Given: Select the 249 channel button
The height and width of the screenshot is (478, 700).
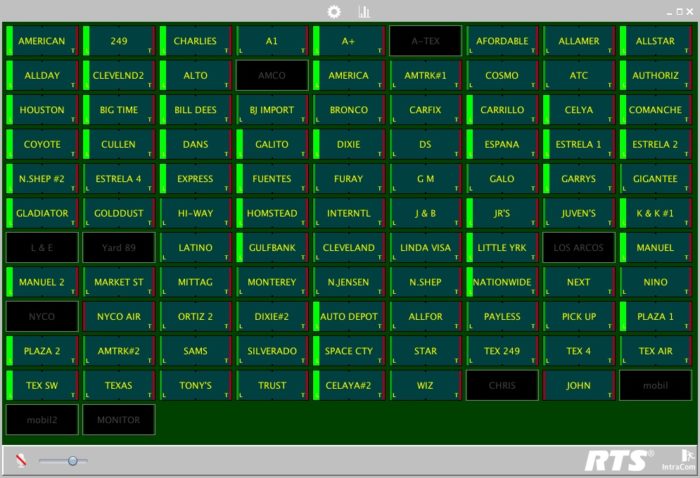Looking at the screenshot, I should click(119, 41).
